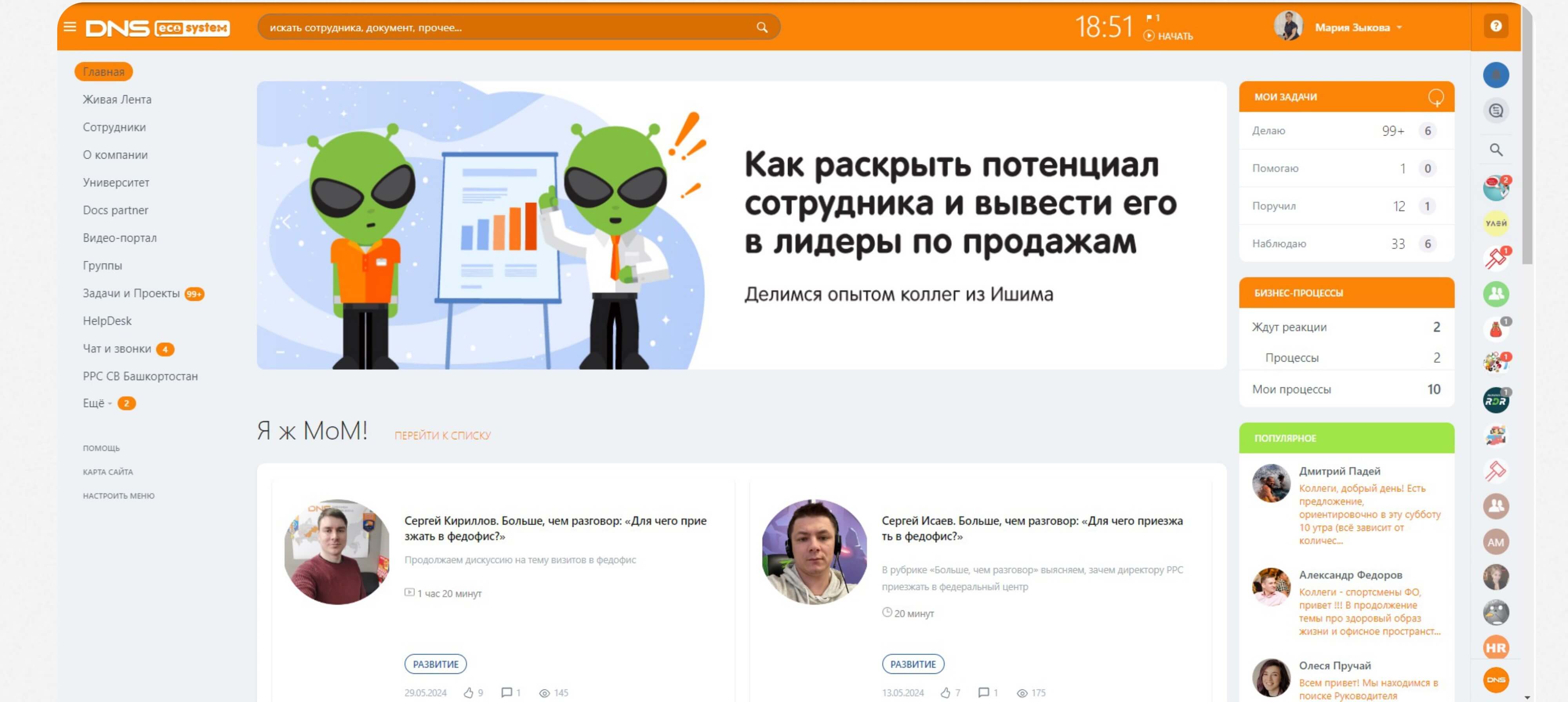The image size is (1568, 702).
Task: Open the green group chat icon
Action: [x=1495, y=294]
